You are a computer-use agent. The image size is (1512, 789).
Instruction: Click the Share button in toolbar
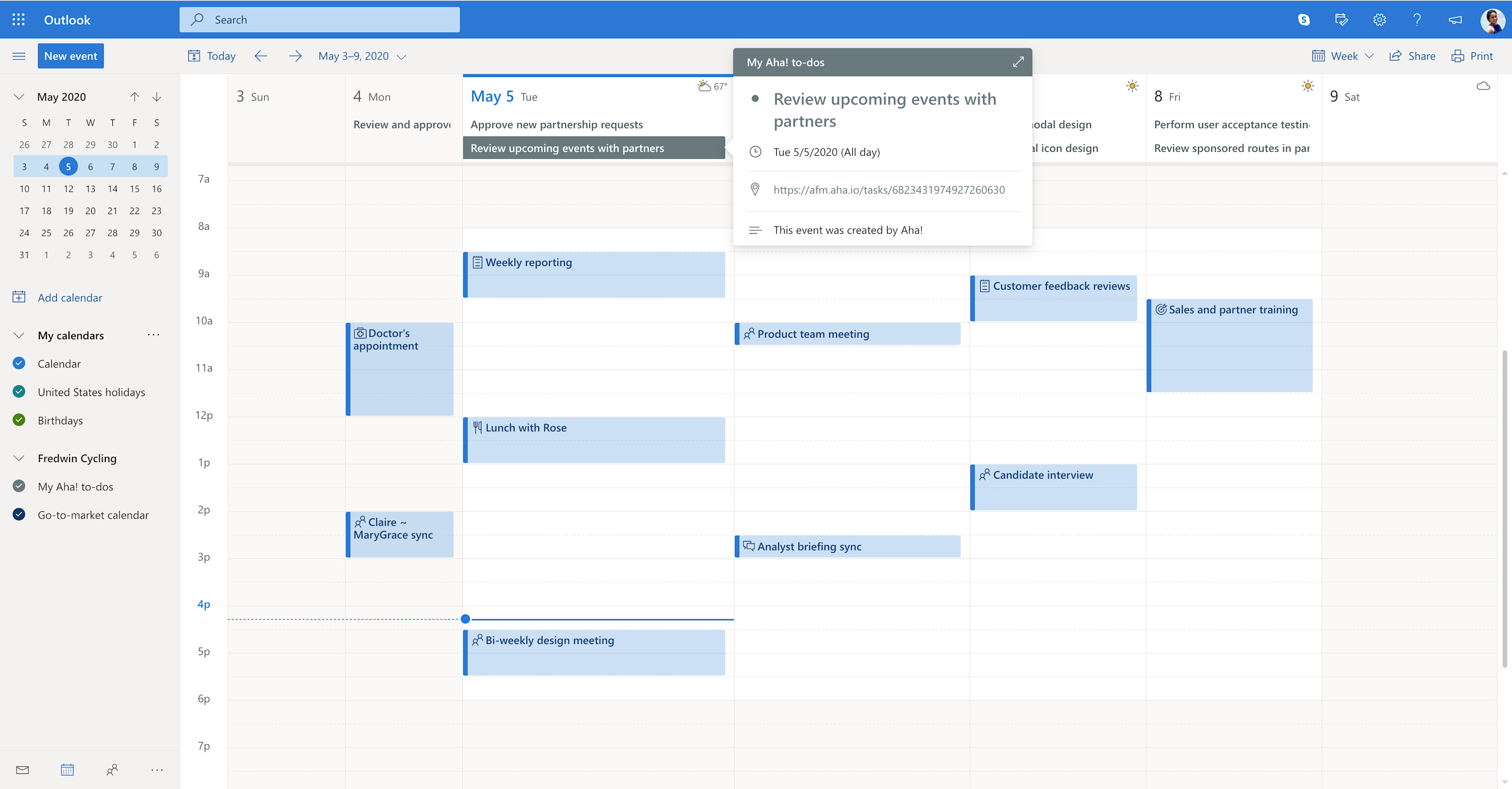coord(1412,55)
